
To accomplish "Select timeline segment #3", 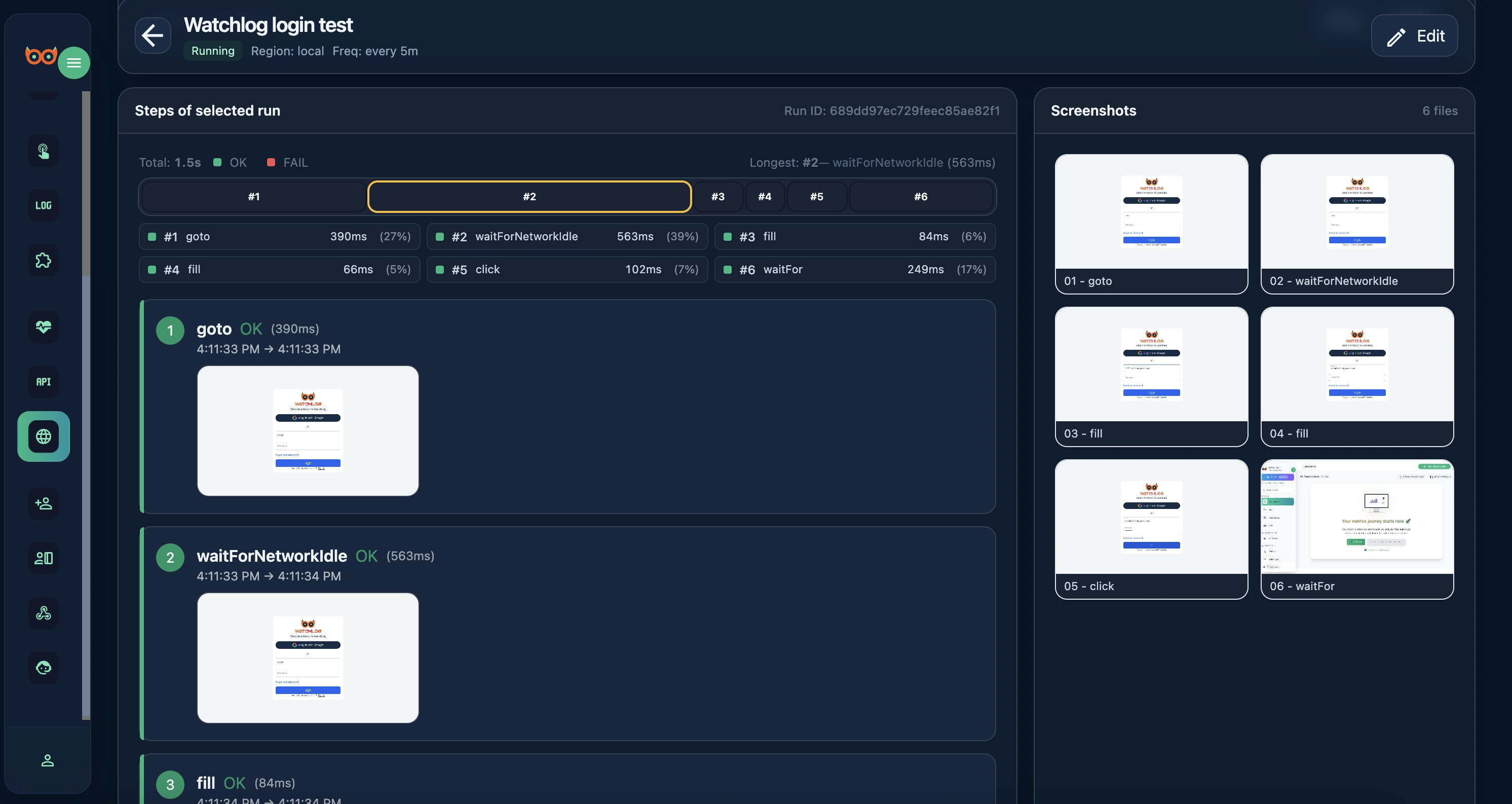I will (x=718, y=197).
